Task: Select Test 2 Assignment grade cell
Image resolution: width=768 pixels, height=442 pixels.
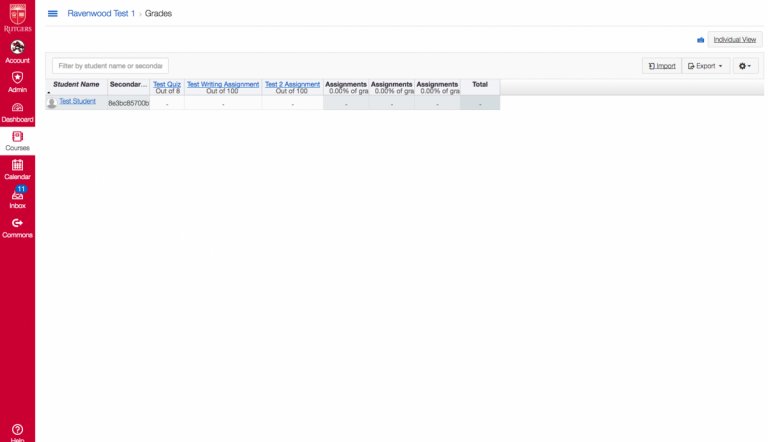Action: pyautogui.click(x=292, y=103)
